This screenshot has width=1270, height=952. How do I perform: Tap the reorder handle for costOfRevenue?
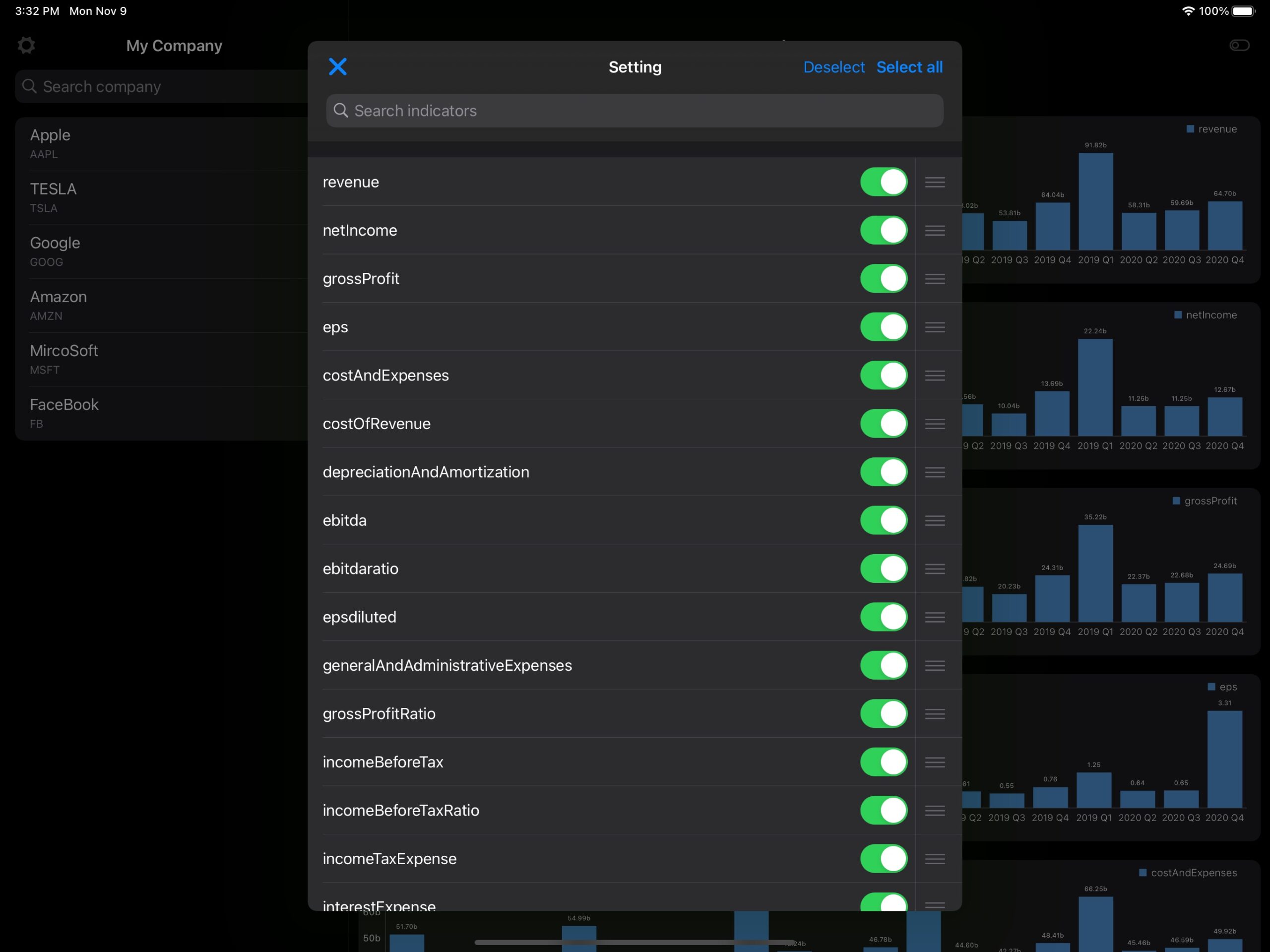tap(935, 424)
